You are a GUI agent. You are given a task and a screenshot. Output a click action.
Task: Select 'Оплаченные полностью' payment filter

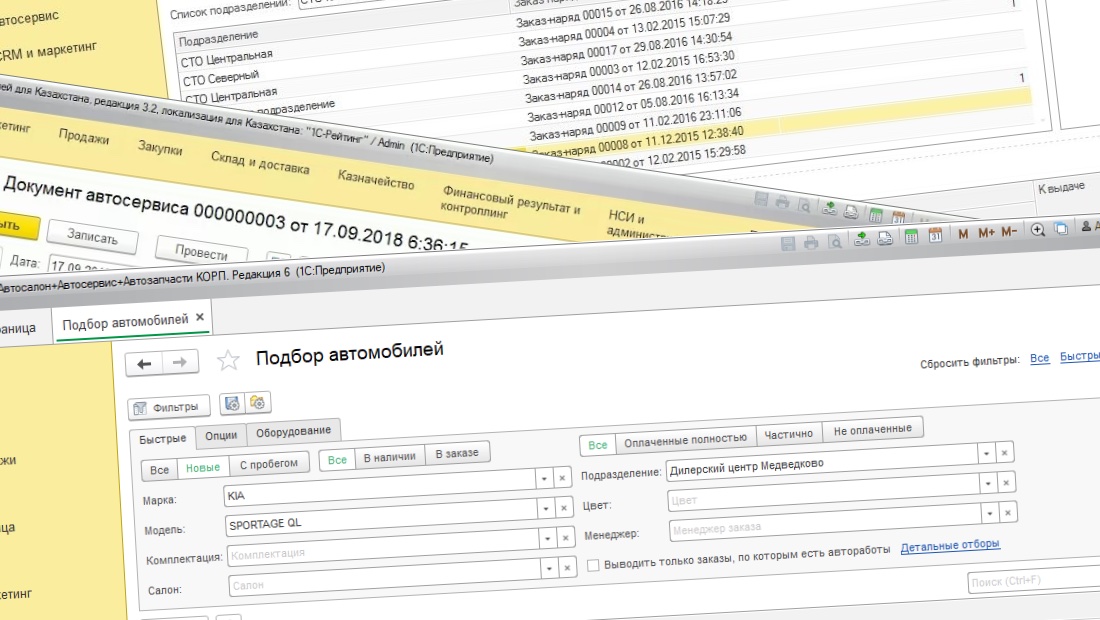pyautogui.click(x=685, y=439)
